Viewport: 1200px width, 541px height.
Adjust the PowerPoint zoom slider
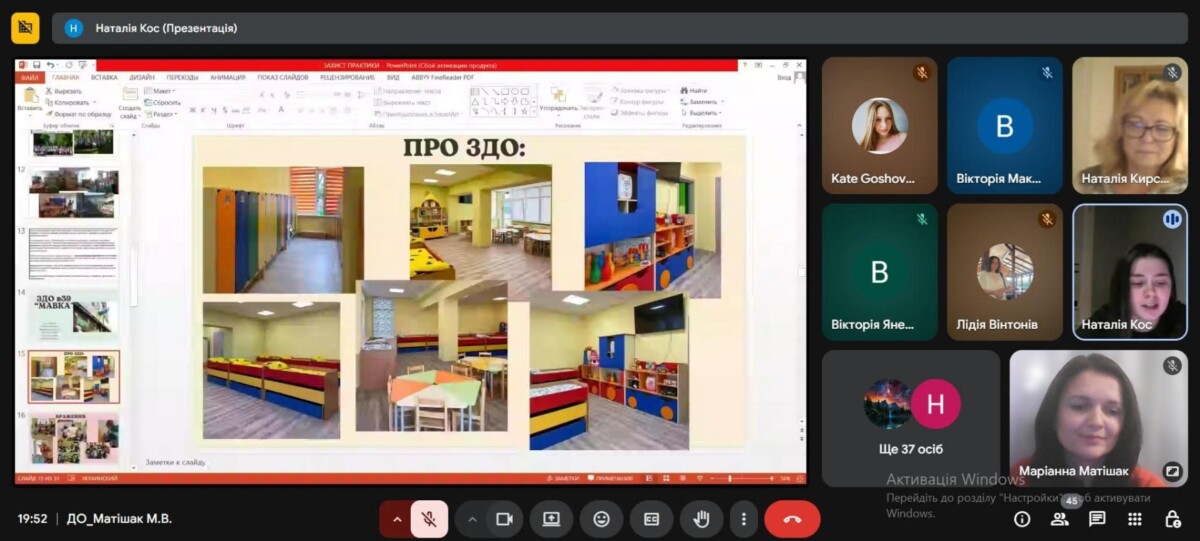click(731, 479)
